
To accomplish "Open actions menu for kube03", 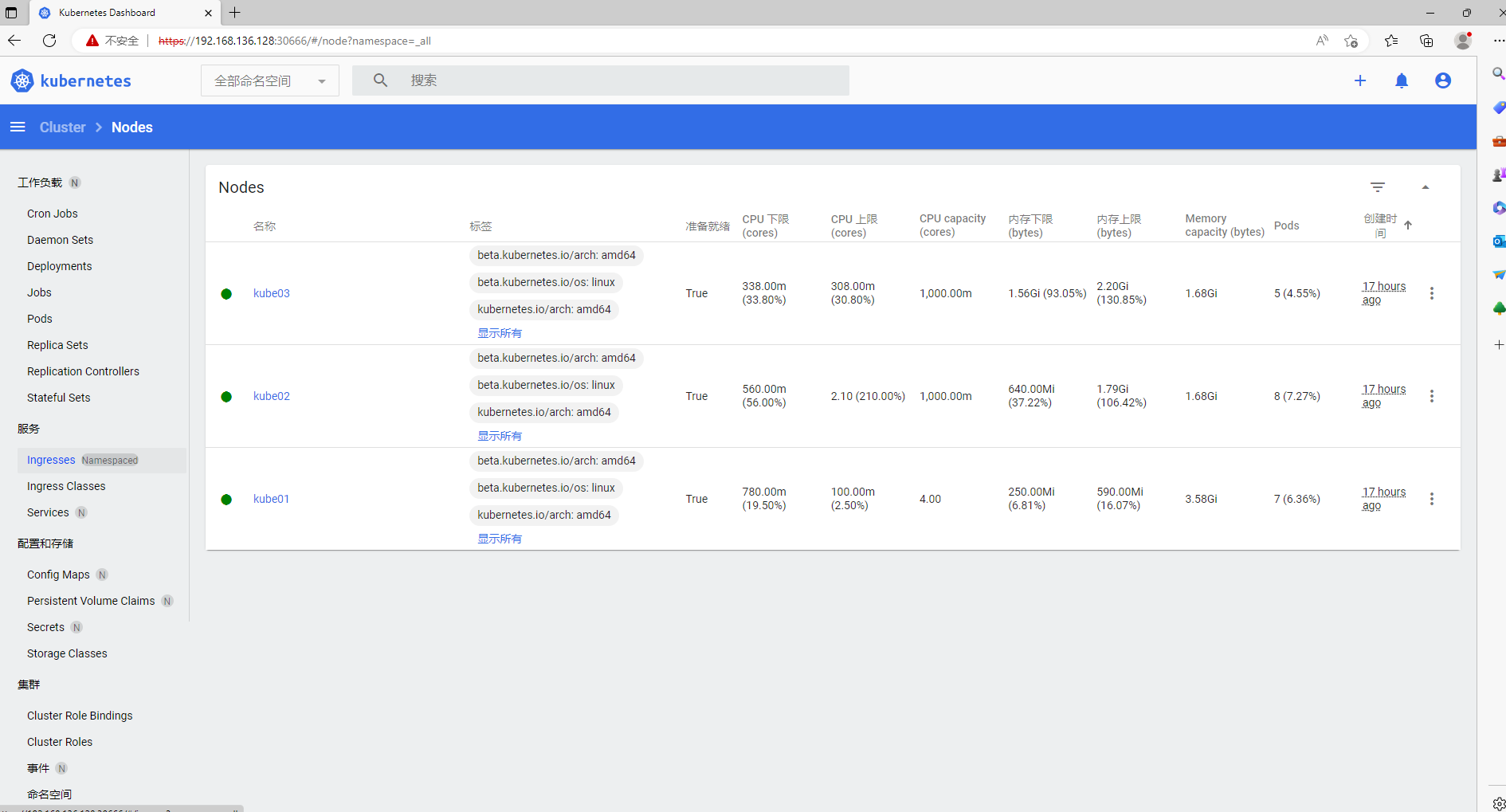I will (x=1432, y=293).
